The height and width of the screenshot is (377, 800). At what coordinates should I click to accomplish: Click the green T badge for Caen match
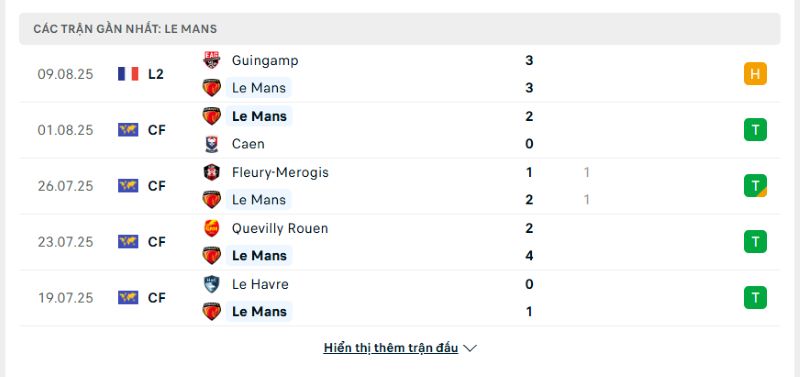[755, 130]
